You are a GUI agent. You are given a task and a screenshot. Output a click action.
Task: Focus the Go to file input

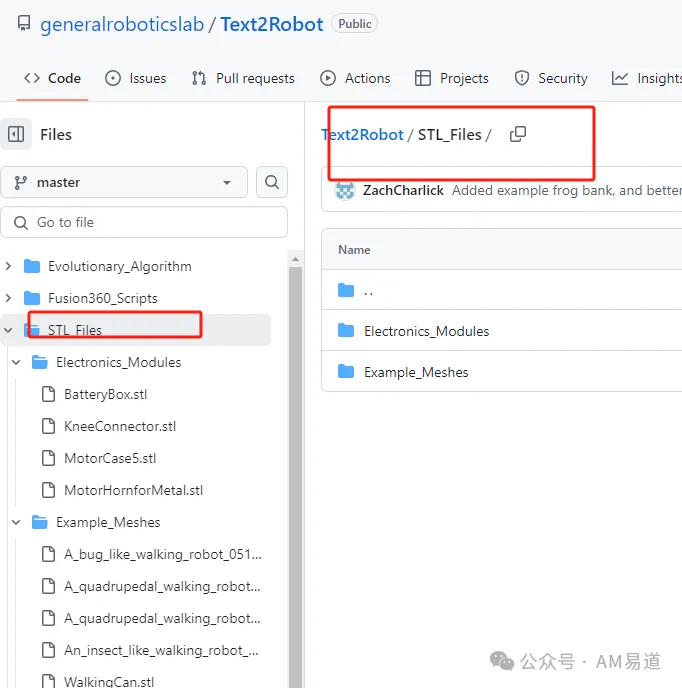click(144, 222)
